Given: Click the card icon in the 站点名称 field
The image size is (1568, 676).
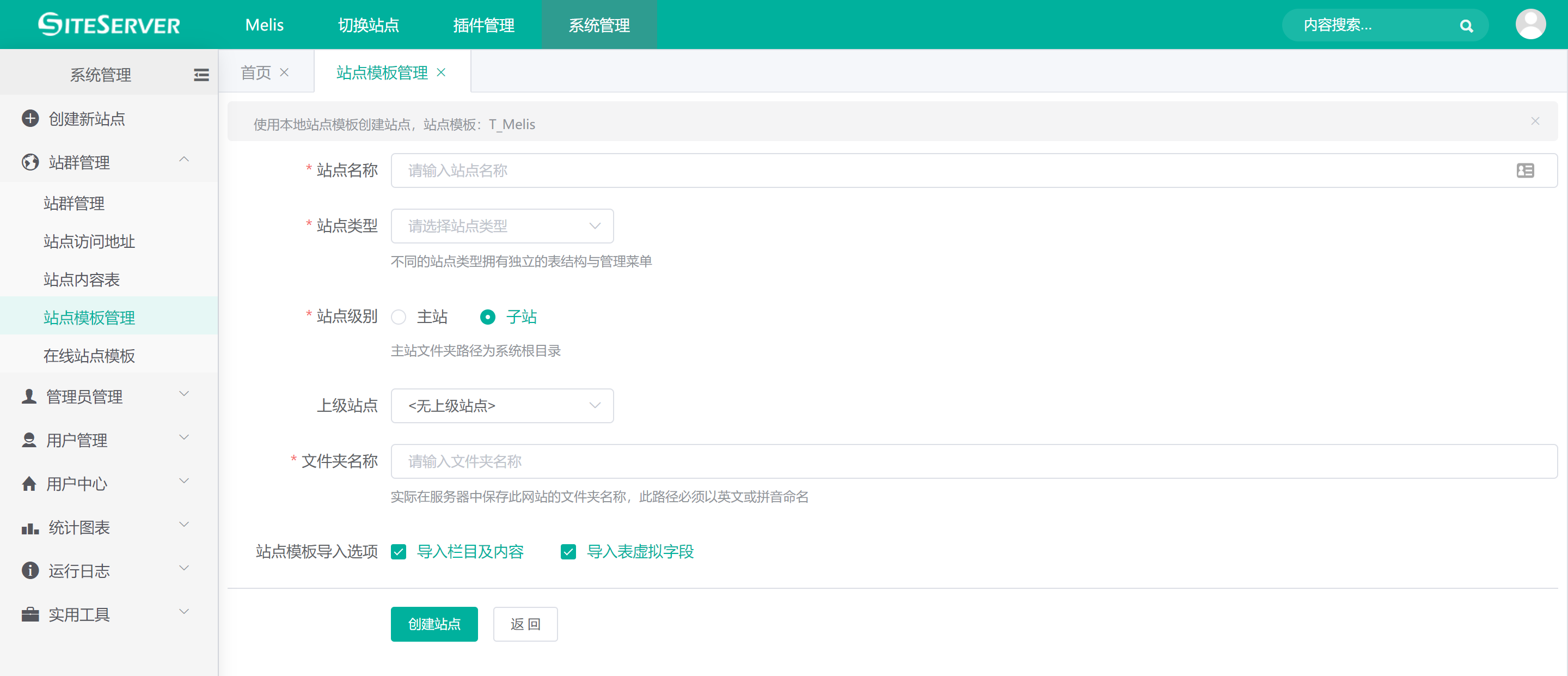Looking at the screenshot, I should point(1525,170).
